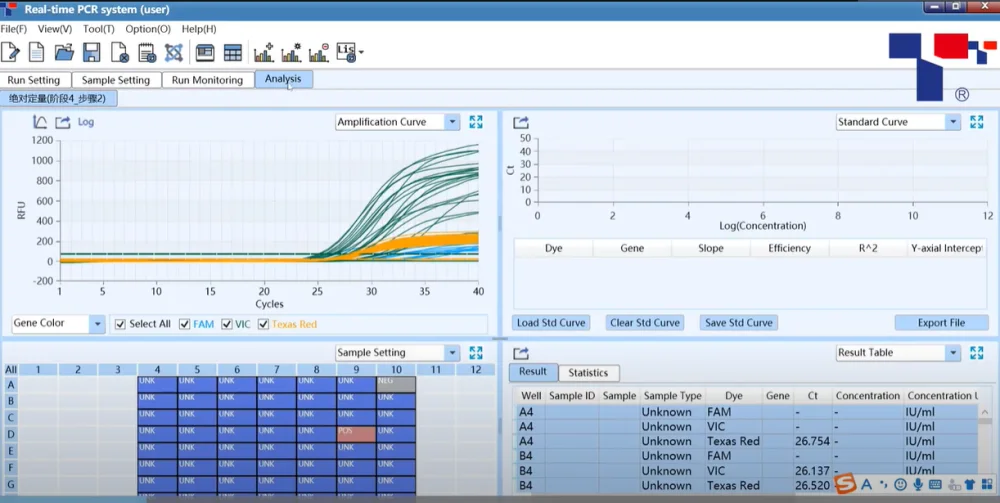Click the Sogou toolbox grid icon
Viewport: 1000px width, 503px height.
pos(987,485)
